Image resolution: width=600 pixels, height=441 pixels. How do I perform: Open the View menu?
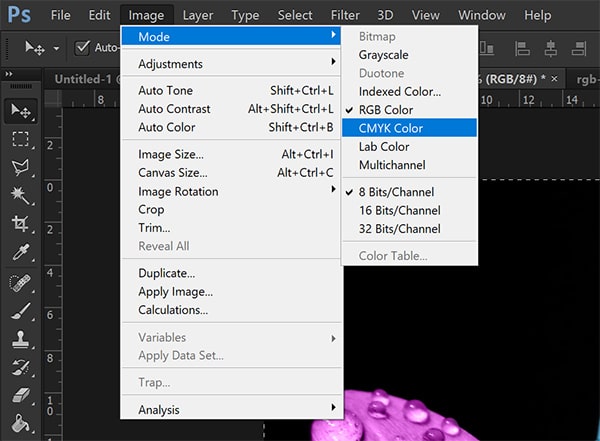[426, 15]
